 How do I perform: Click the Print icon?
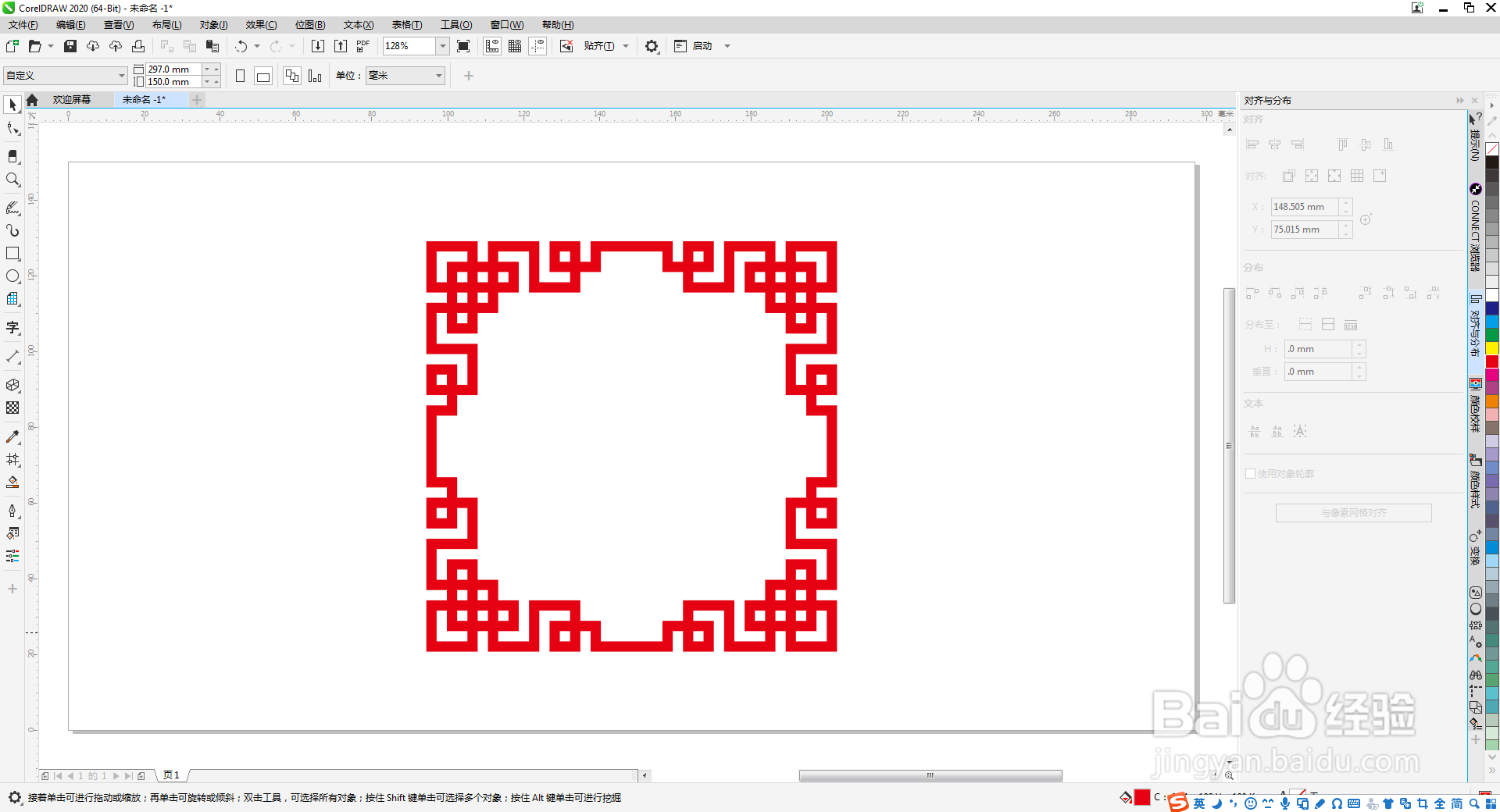coord(138,46)
